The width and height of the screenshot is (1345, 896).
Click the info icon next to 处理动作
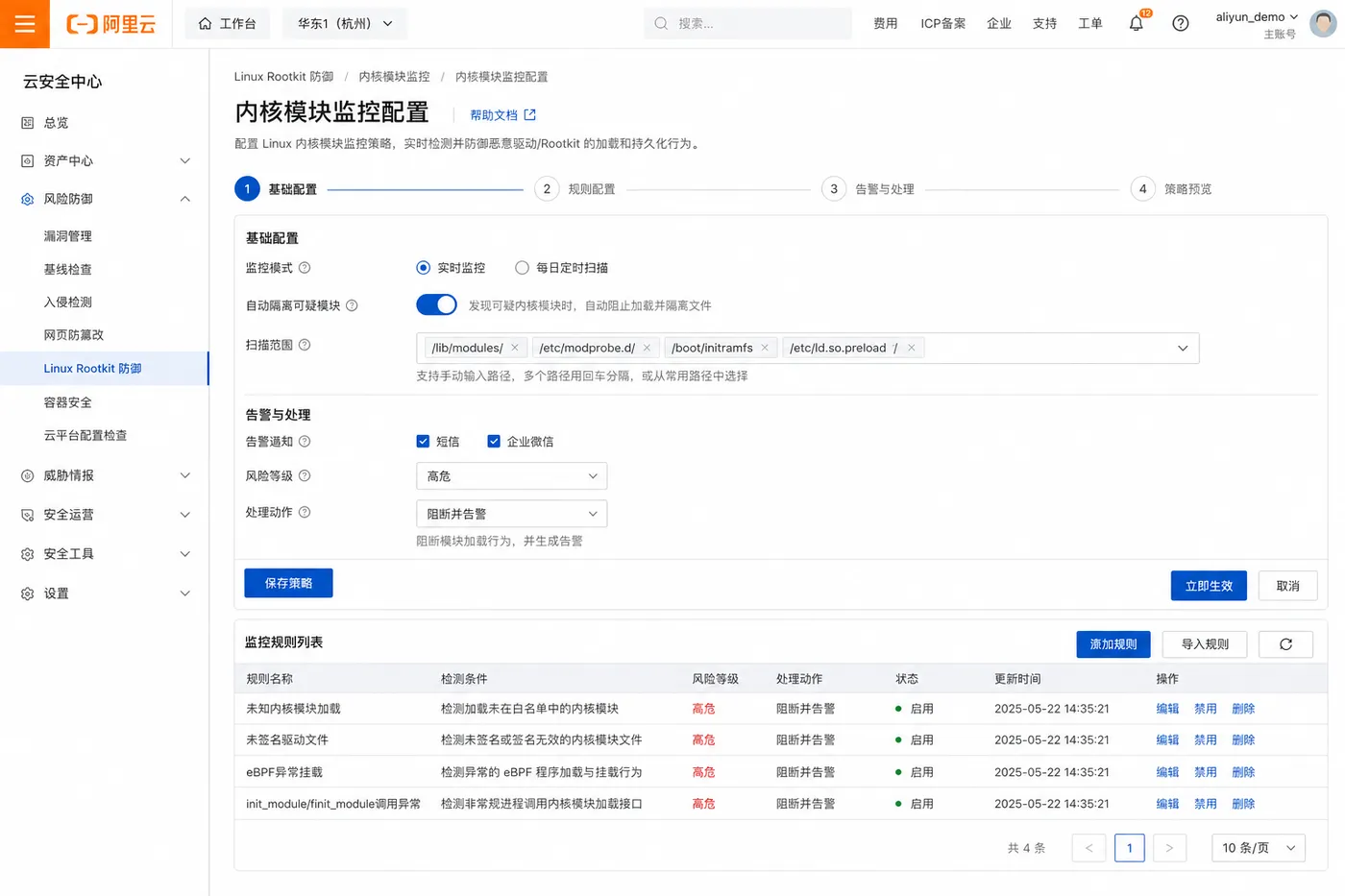[x=305, y=513]
